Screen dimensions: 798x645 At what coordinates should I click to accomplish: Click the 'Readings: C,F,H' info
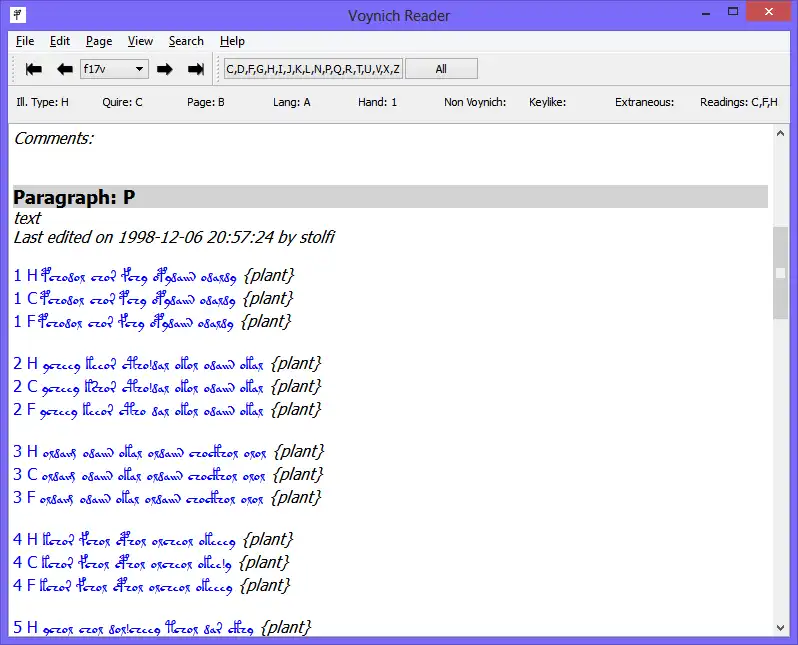(738, 102)
